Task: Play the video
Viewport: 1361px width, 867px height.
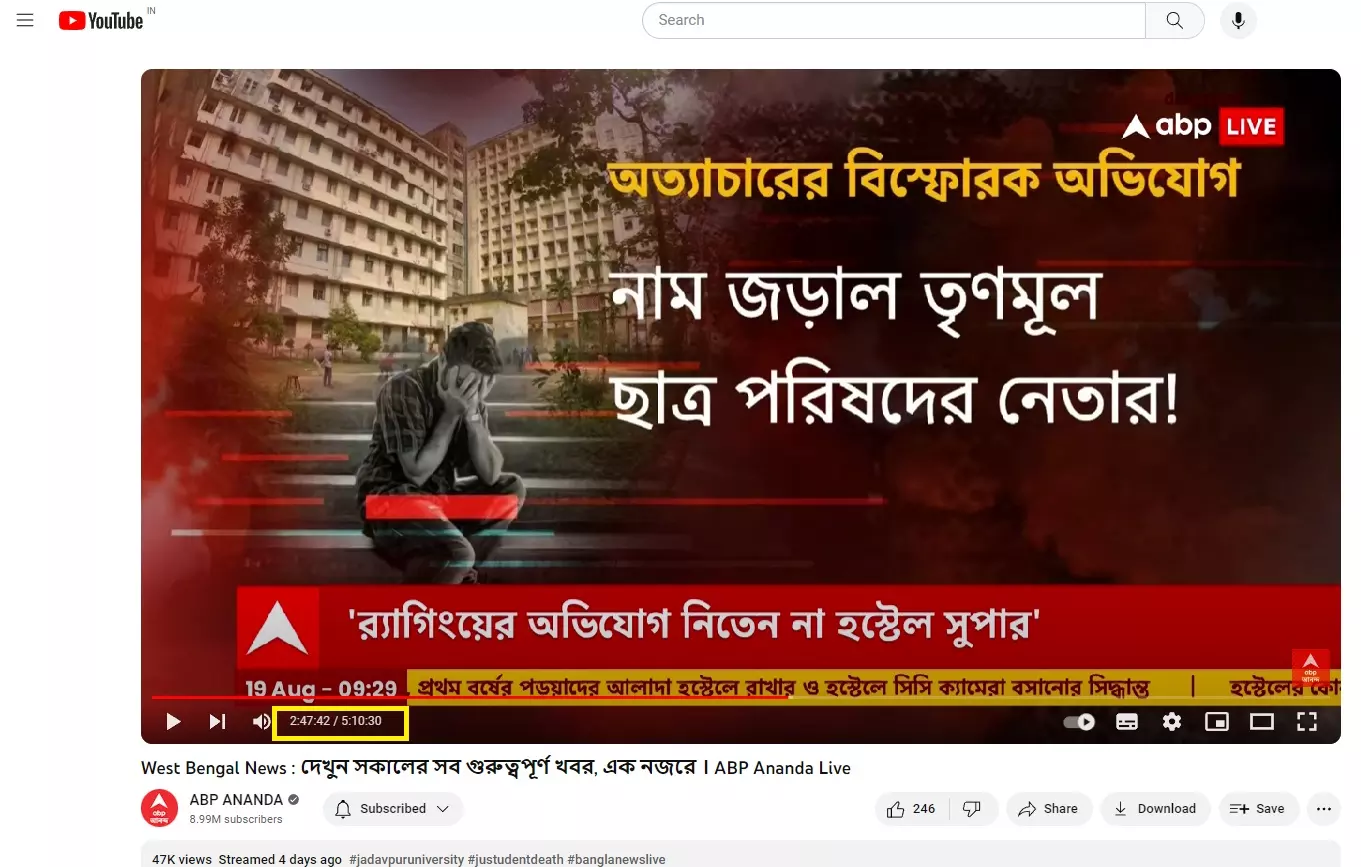Action: point(173,721)
